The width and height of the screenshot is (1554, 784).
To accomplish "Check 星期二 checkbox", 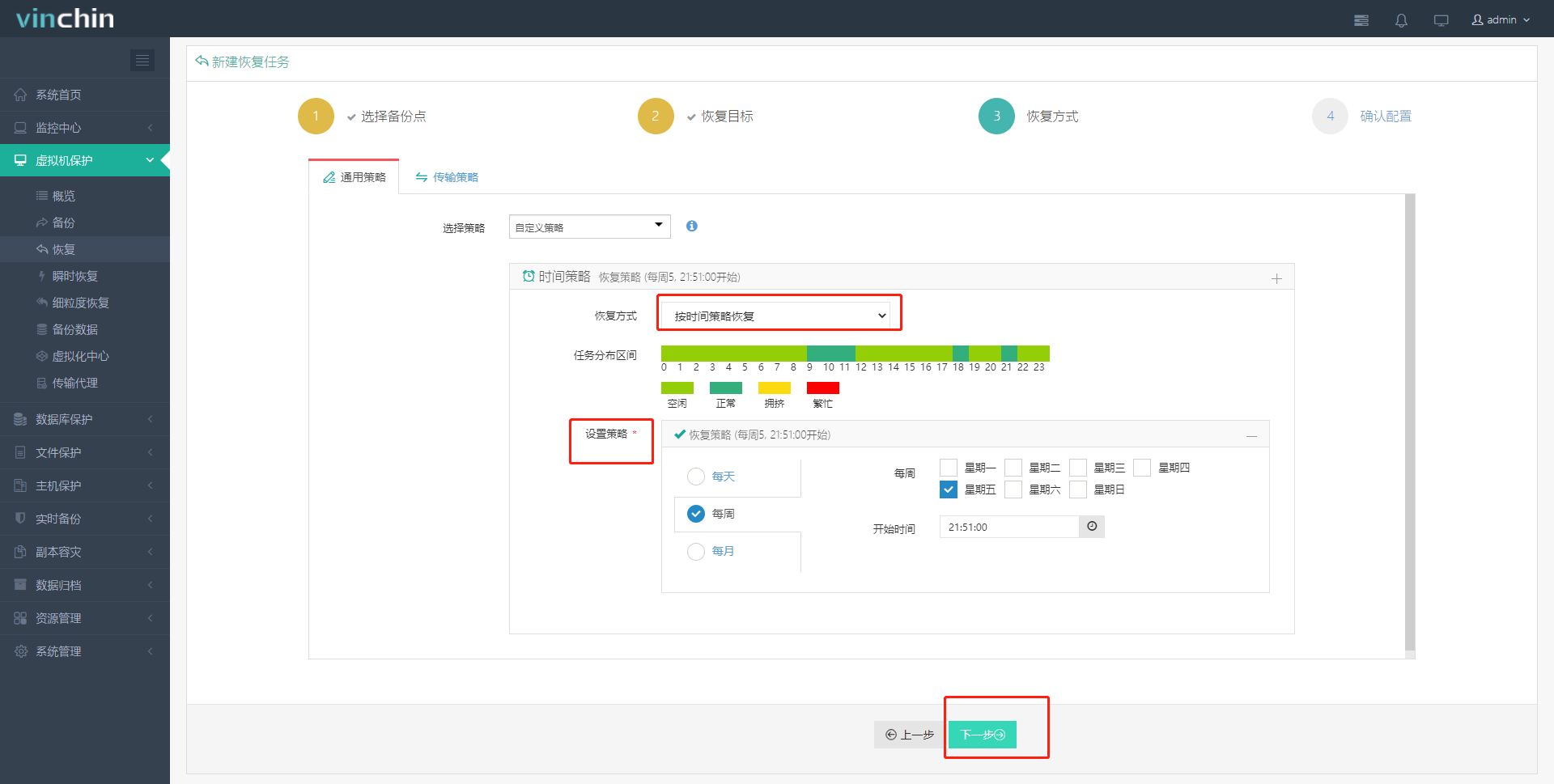I will tap(1013, 468).
